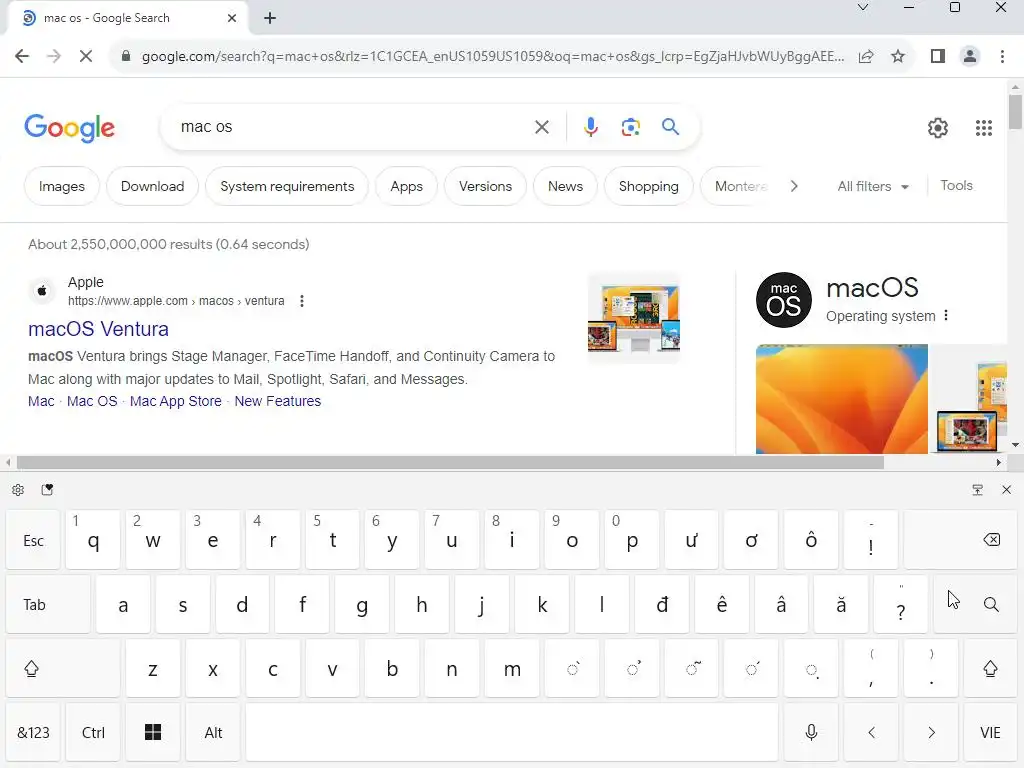
Task: Open the Tools search options
Action: pyautogui.click(x=956, y=185)
